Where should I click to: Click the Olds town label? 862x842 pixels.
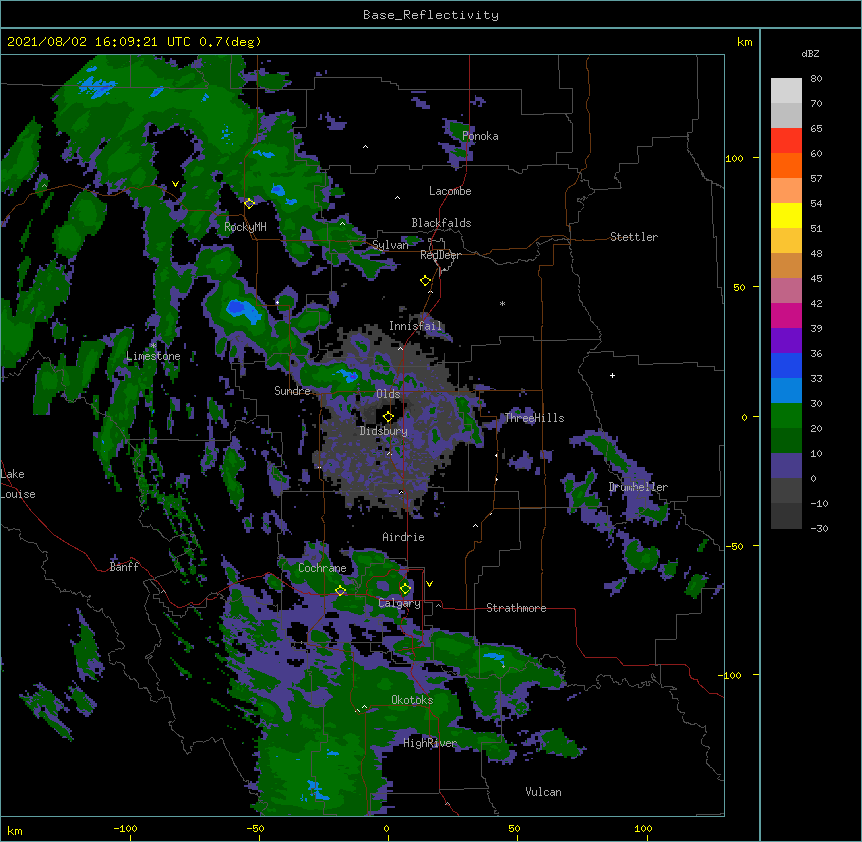(x=388, y=394)
